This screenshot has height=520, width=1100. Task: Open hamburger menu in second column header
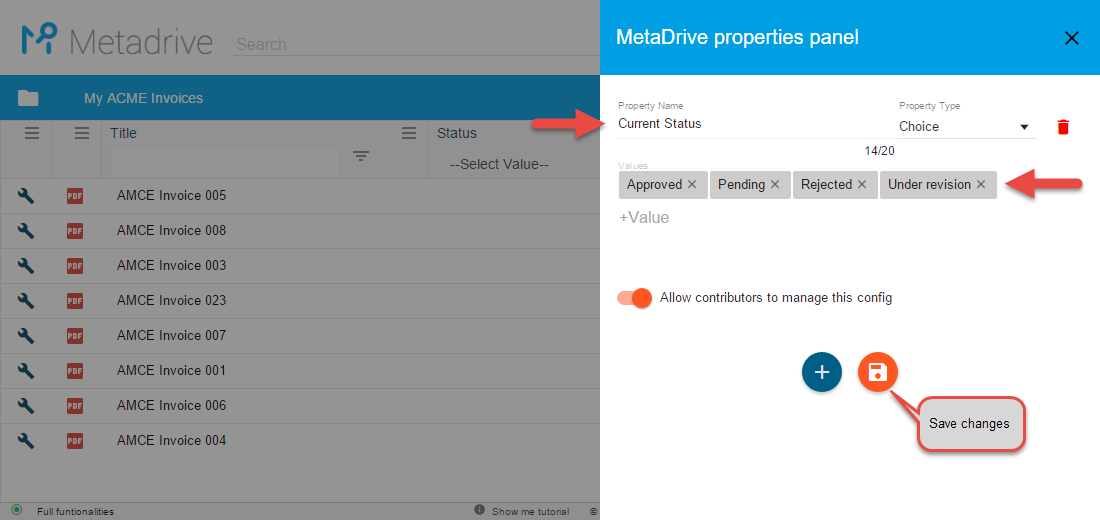tap(82, 133)
